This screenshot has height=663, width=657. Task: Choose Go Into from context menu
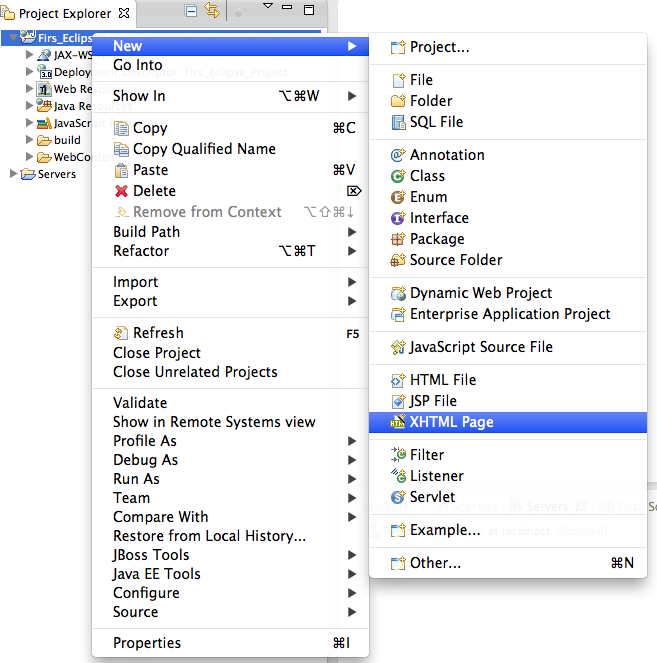[230, 65]
